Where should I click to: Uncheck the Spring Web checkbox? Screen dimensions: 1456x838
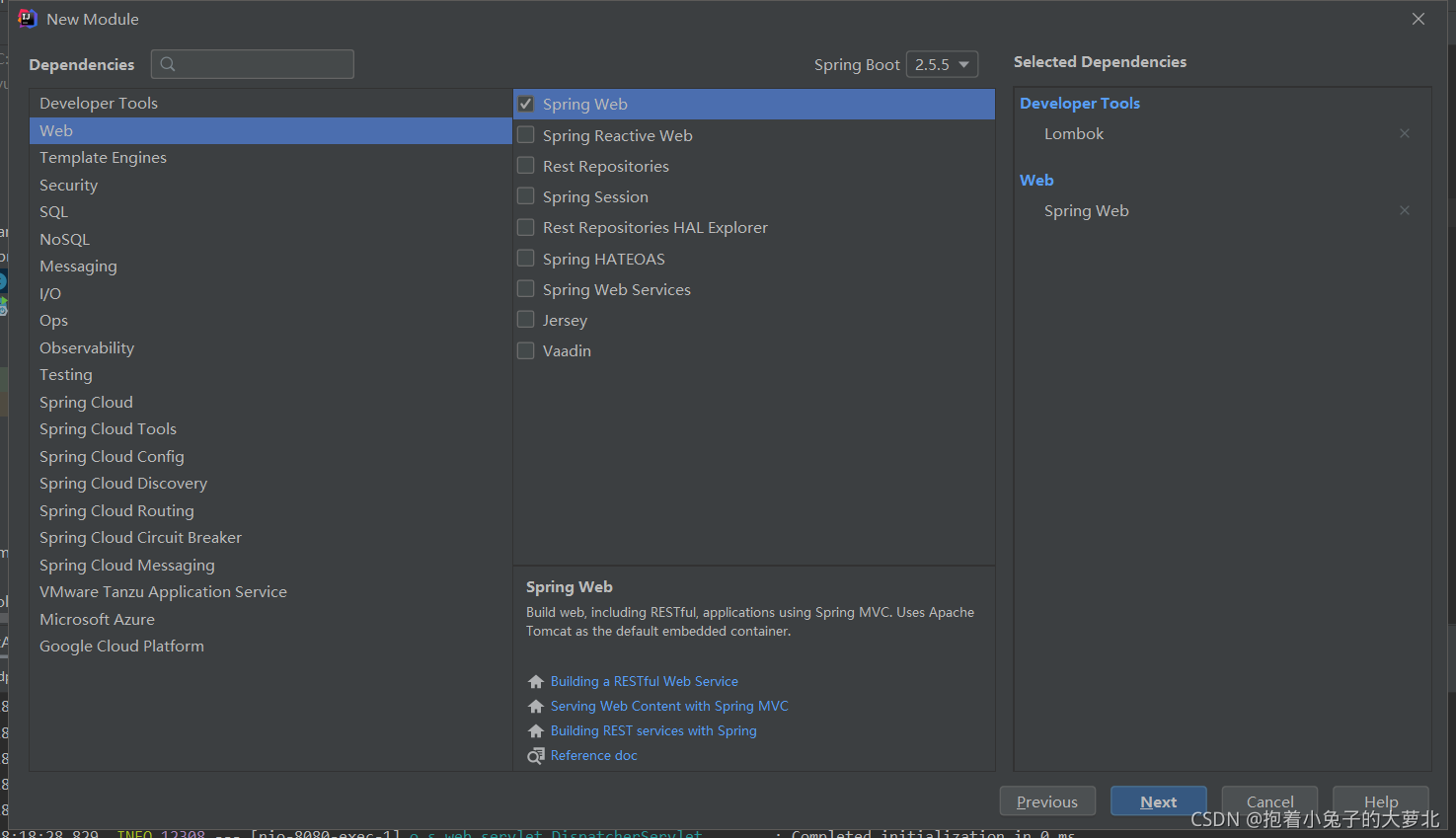tap(526, 104)
